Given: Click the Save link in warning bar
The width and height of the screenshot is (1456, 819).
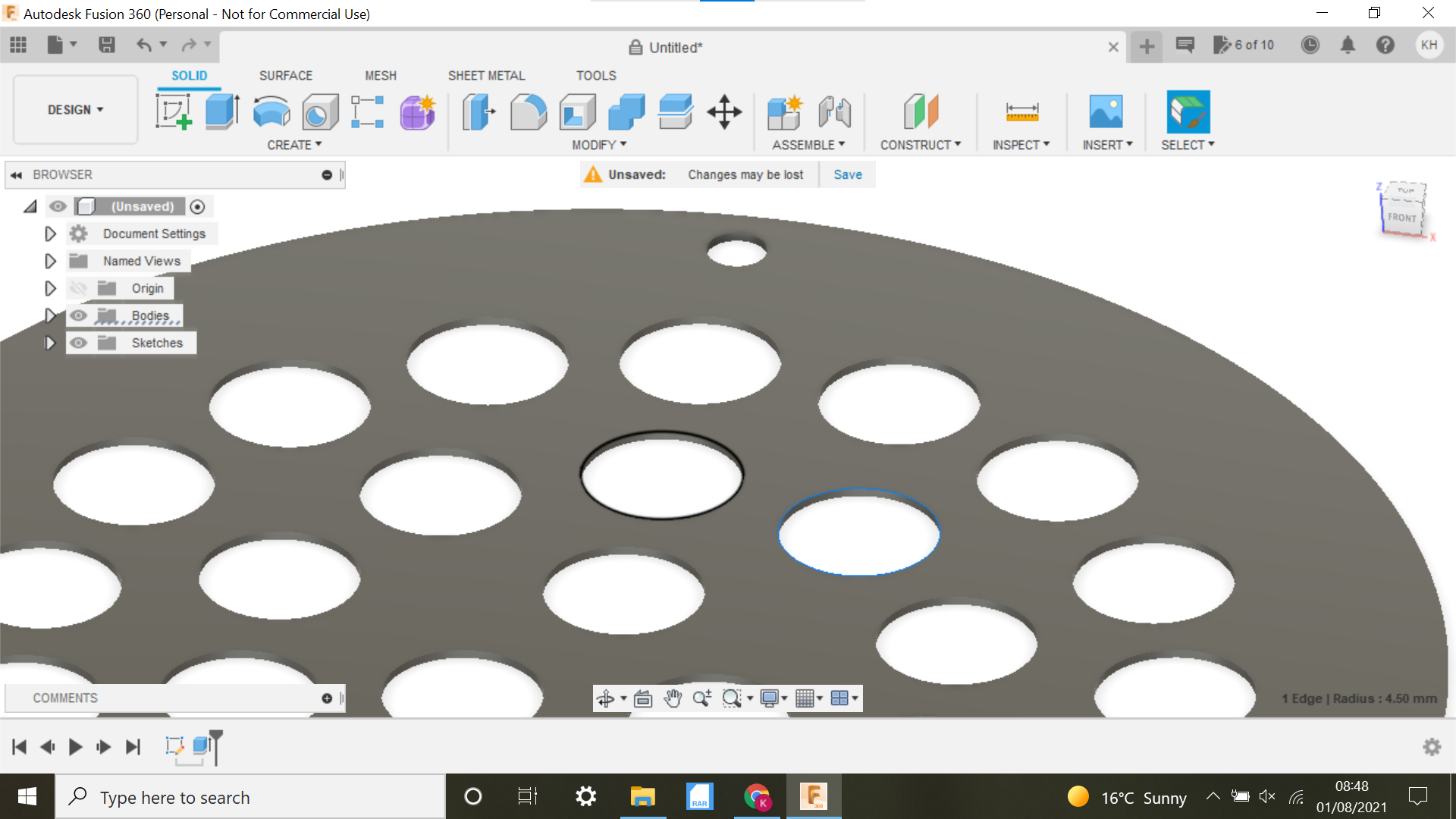Looking at the screenshot, I should pos(848,174).
